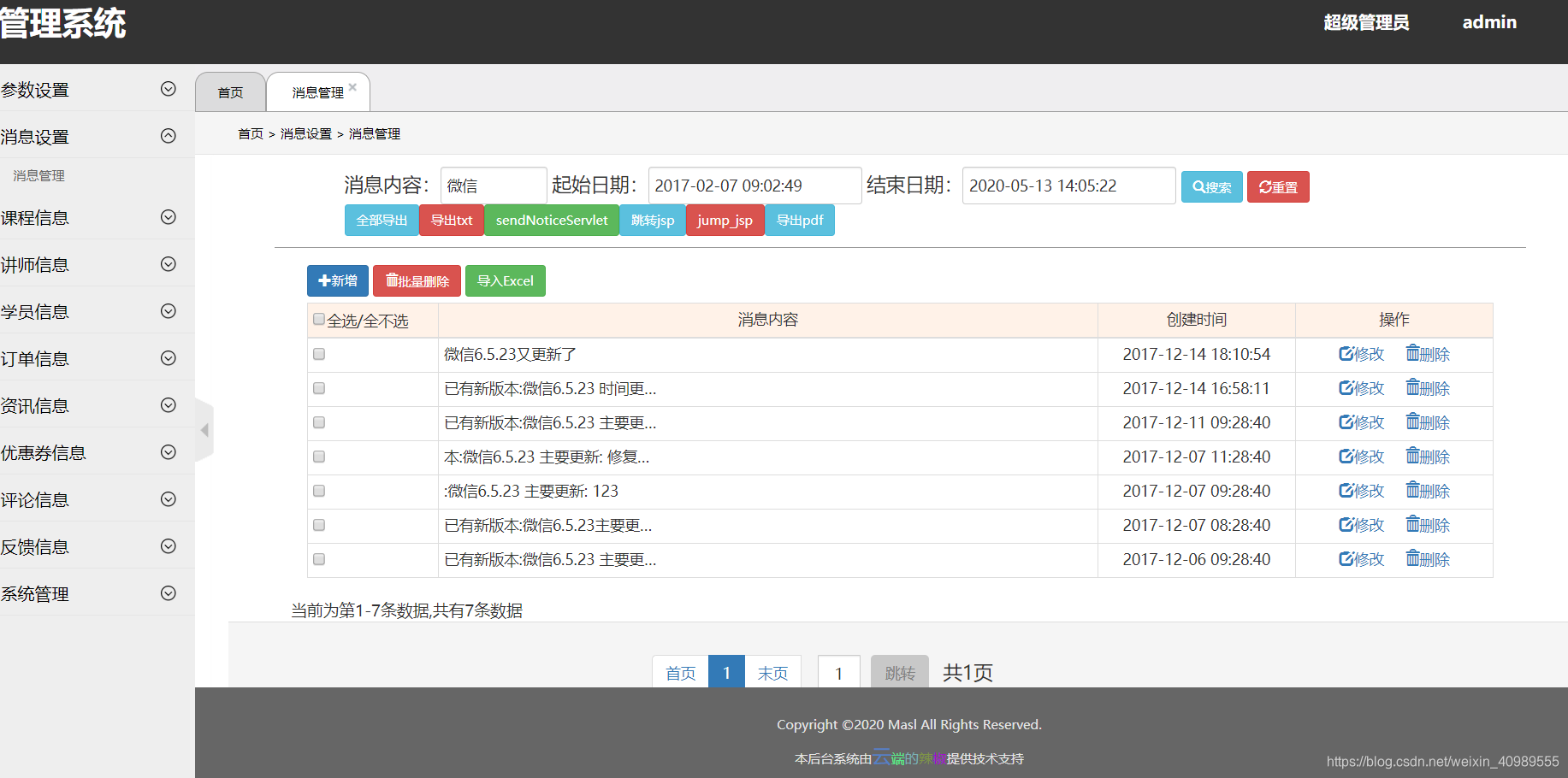Click the 导出pdf button
The width and height of the screenshot is (1568, 778).
click(800, 220)
